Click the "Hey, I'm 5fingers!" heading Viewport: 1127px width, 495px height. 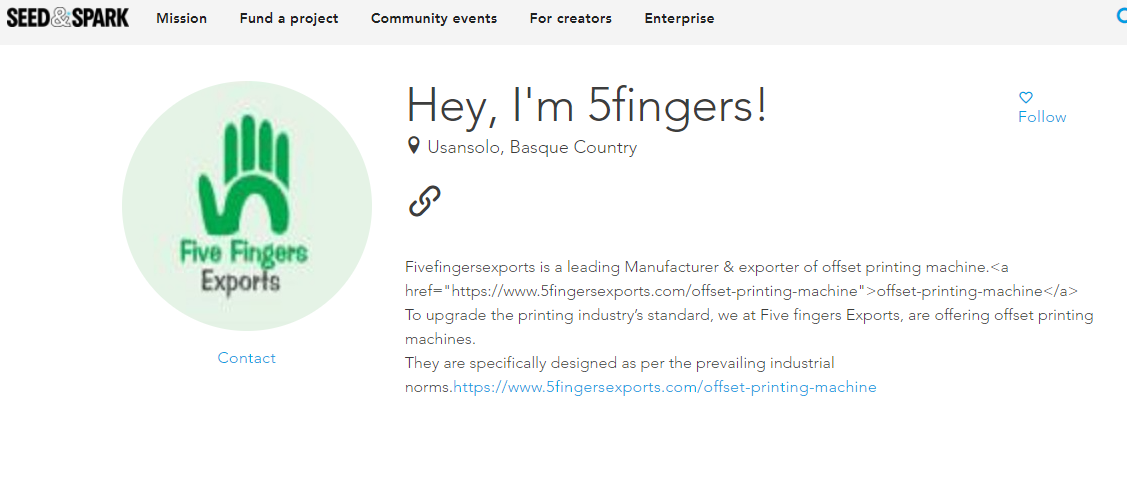pyautogui.click(x=587, y=105)
